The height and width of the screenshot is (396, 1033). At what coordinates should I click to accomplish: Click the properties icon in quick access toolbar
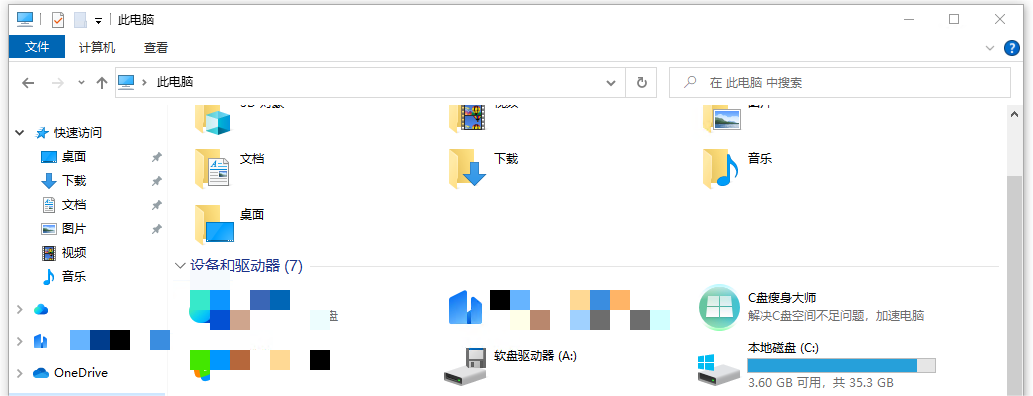pyautogui.click(x=58, y=20)
